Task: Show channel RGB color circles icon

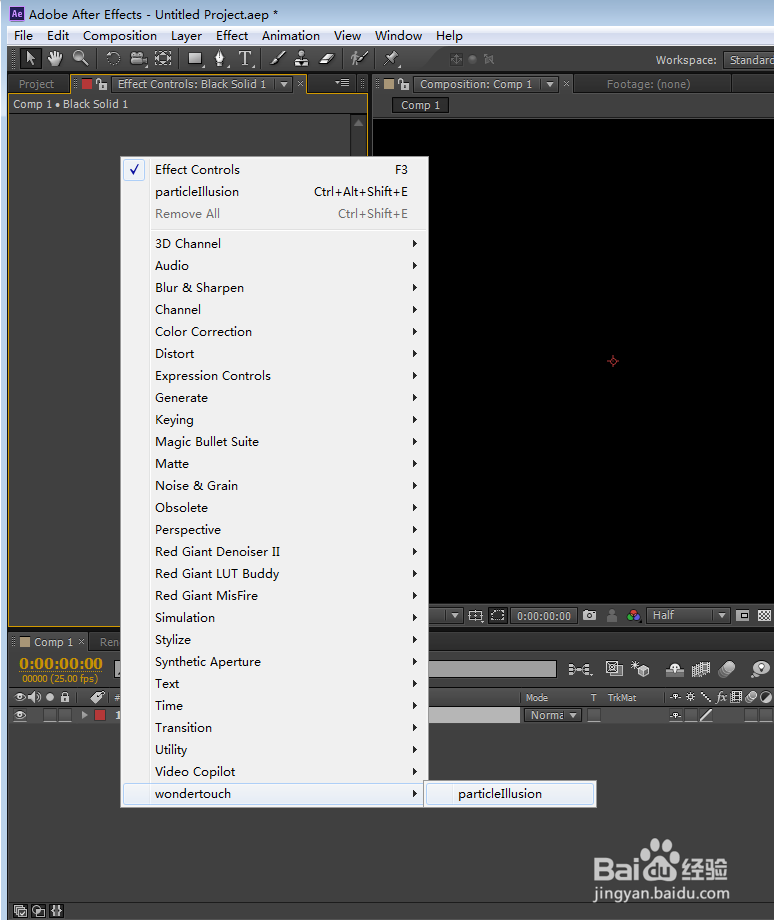Action: click(x=634, y=615)
